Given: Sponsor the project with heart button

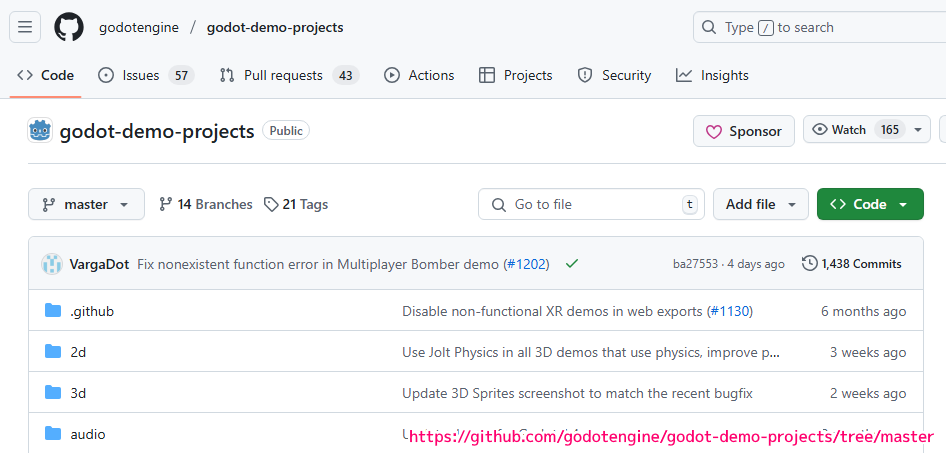Looking at the screenshot, I should 744,131.
